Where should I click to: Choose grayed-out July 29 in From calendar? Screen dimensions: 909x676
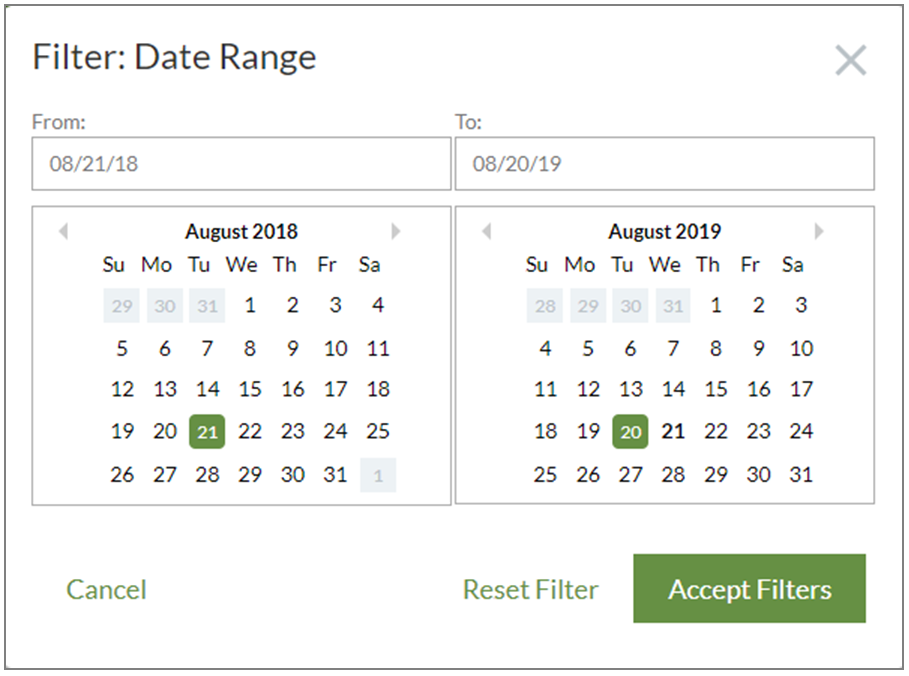click(122, 306)
